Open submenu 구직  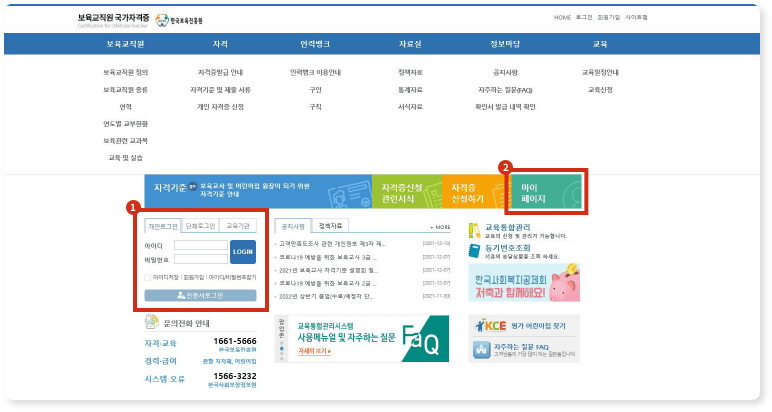(315, 107)
